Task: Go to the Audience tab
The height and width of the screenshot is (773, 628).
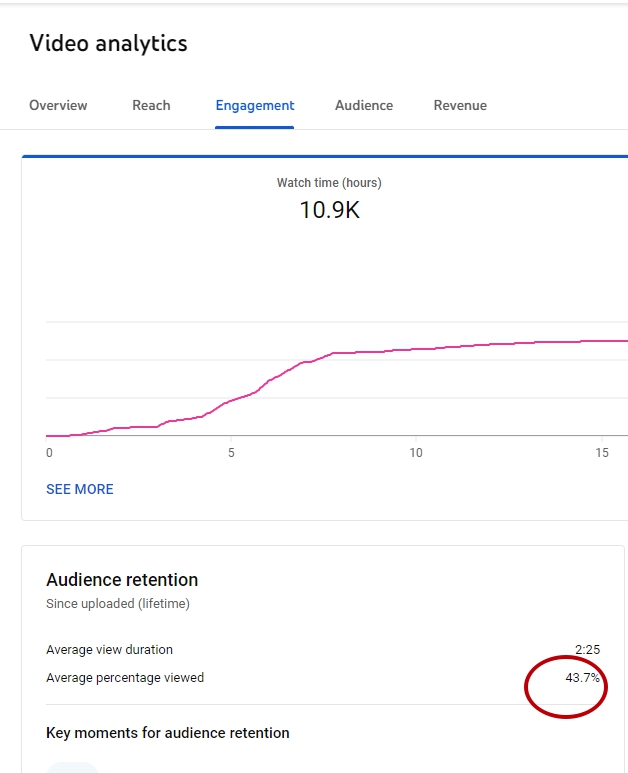Action: click(364, 105)
